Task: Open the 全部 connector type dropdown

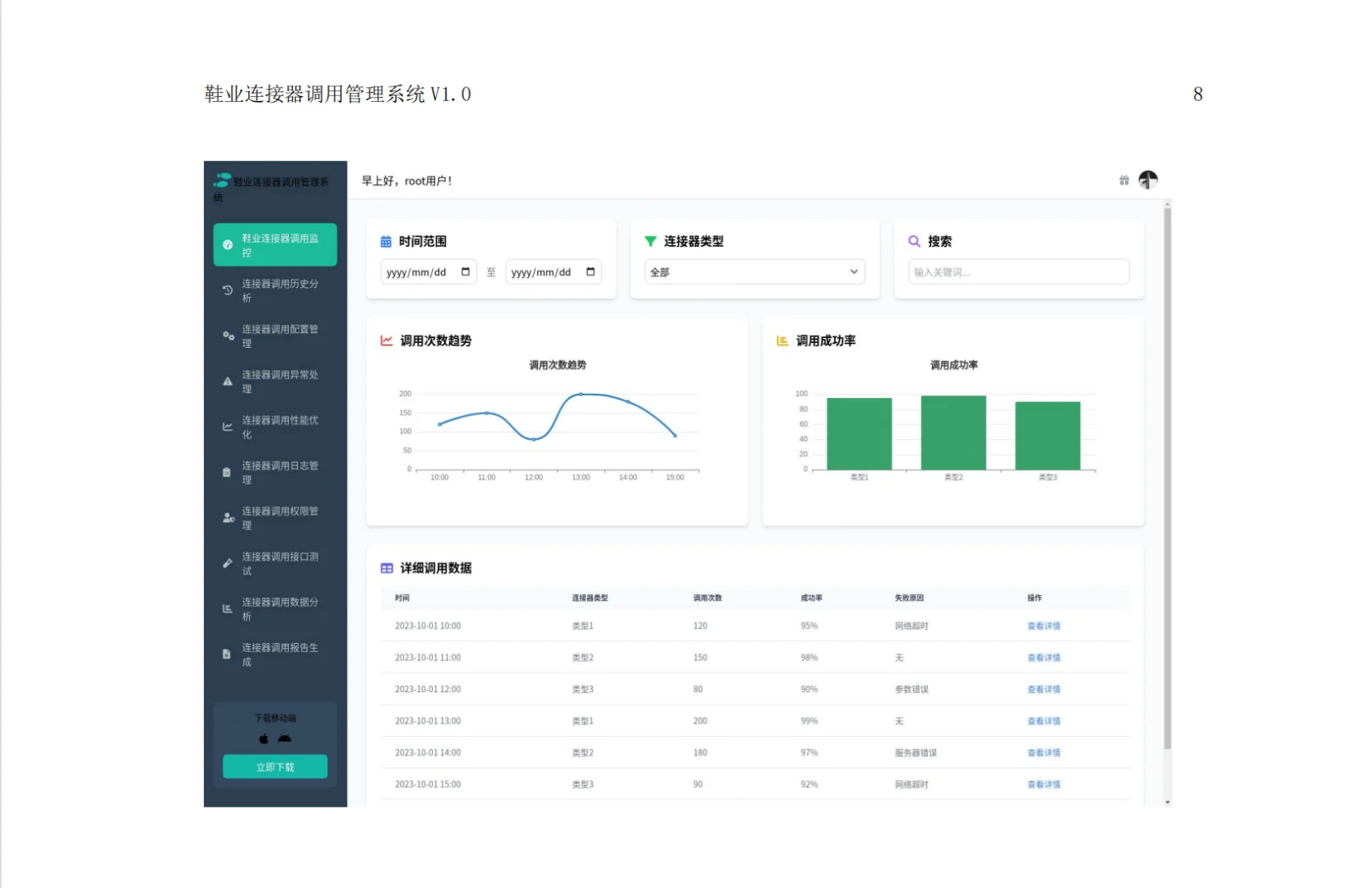Action: pyautogui.click(x=753, y=271)
